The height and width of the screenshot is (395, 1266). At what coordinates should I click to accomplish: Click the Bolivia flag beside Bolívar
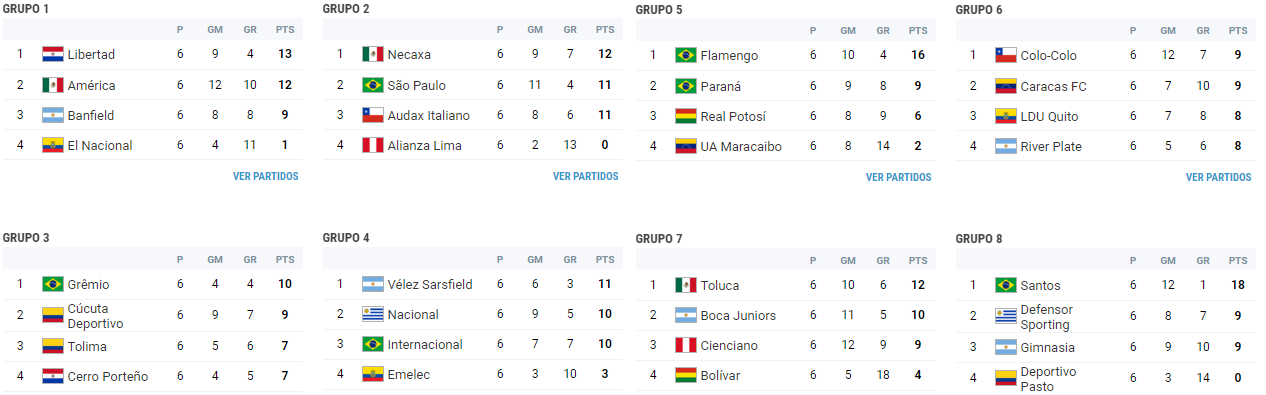(686, 375)
